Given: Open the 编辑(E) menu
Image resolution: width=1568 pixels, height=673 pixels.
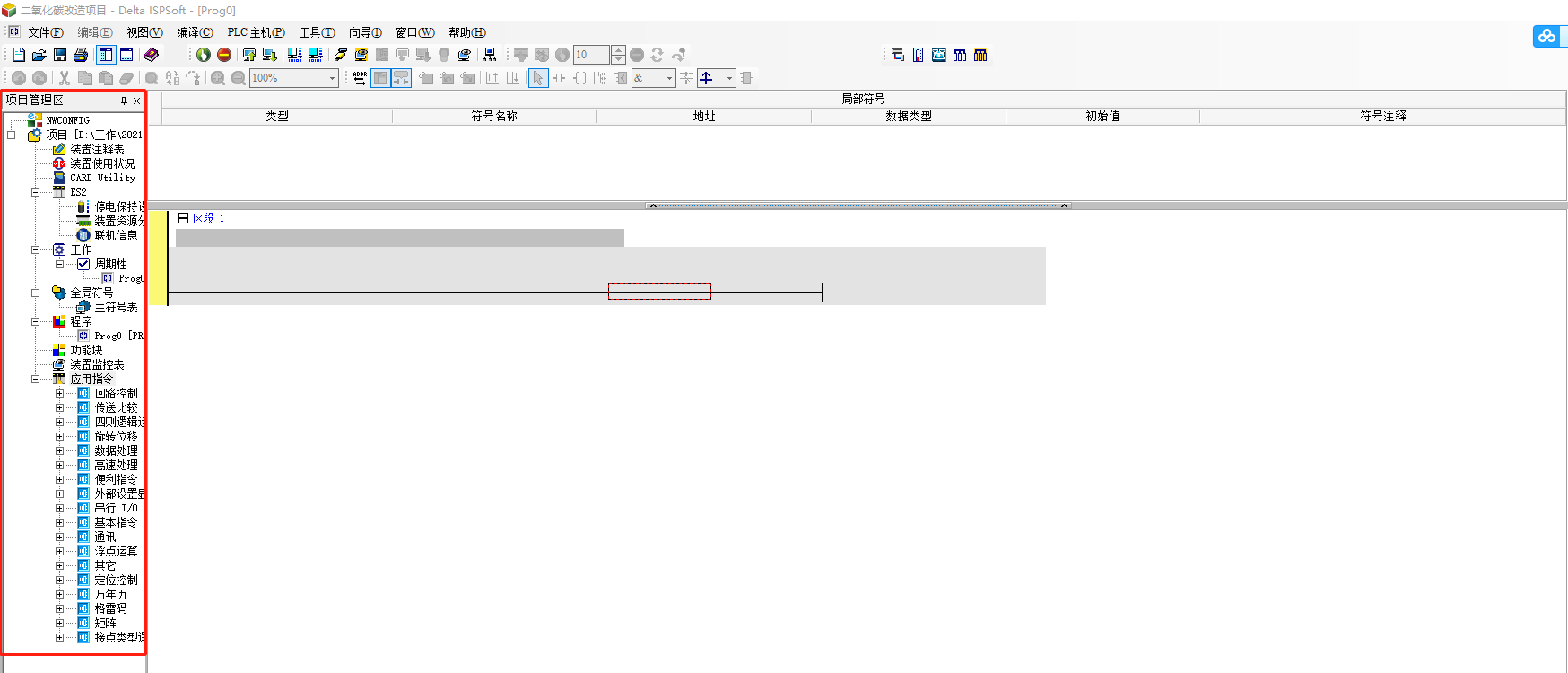Looking at the screenshot, I should point(94,32).
